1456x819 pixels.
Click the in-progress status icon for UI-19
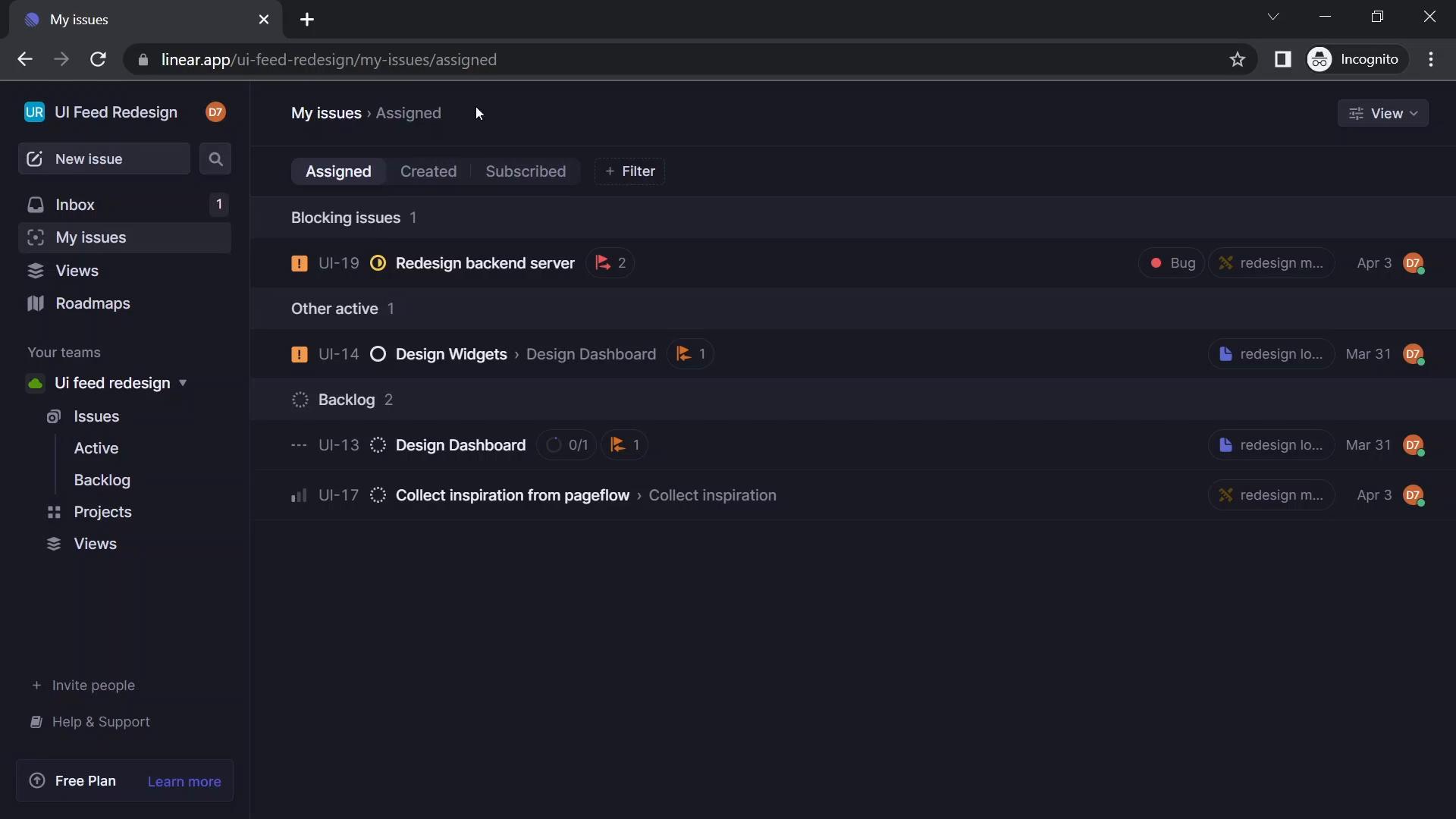[378, 262]
